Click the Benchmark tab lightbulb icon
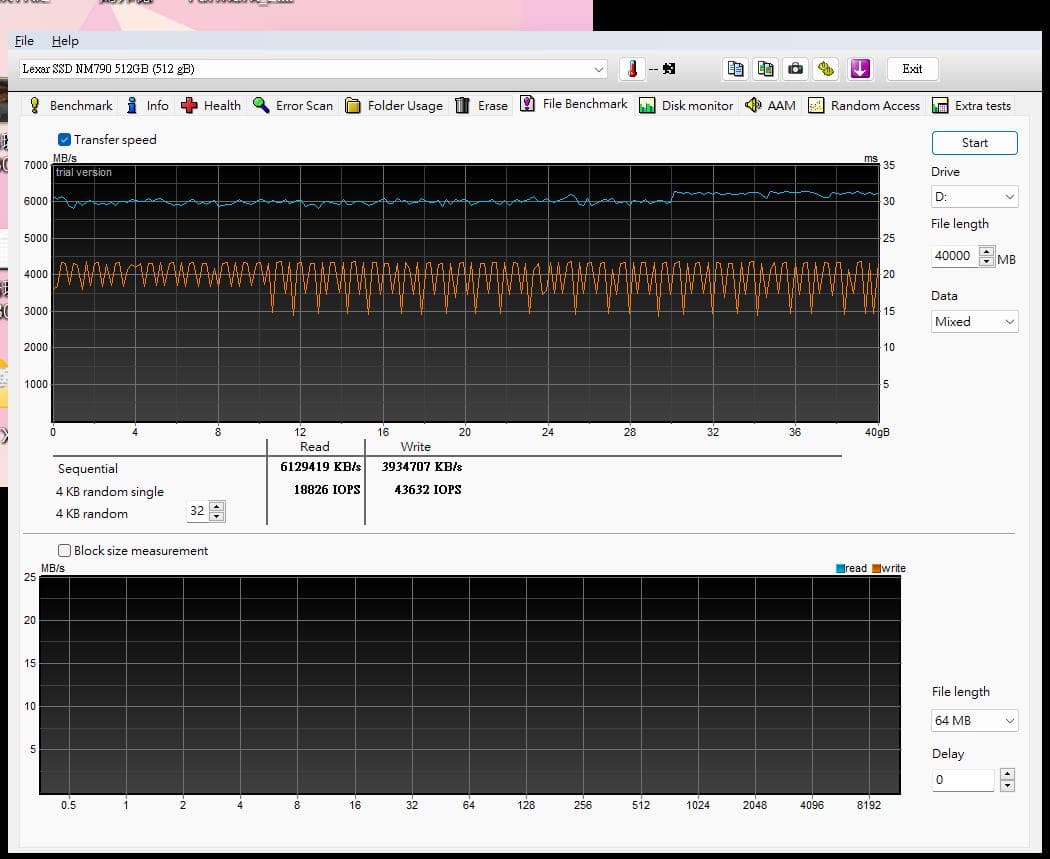Screen dimensions: 1050x859 35,105
